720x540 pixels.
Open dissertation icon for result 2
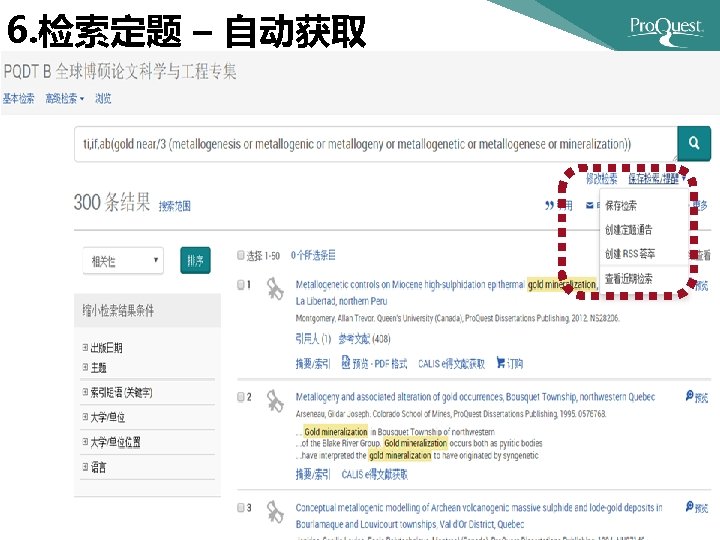[275, 401]
